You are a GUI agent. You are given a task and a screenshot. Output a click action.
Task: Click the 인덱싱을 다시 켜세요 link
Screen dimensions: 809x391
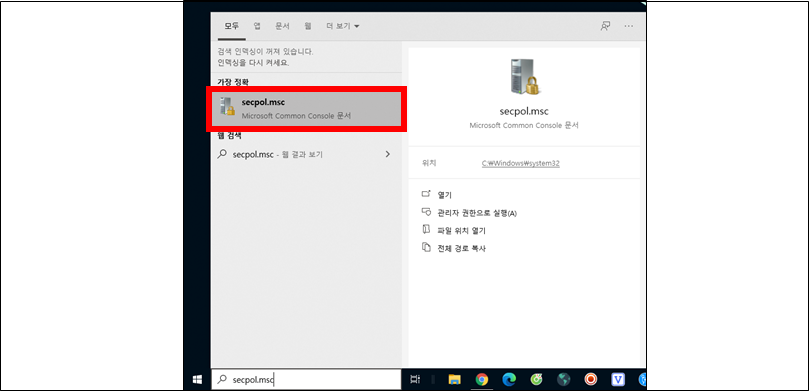pos(253,62)
